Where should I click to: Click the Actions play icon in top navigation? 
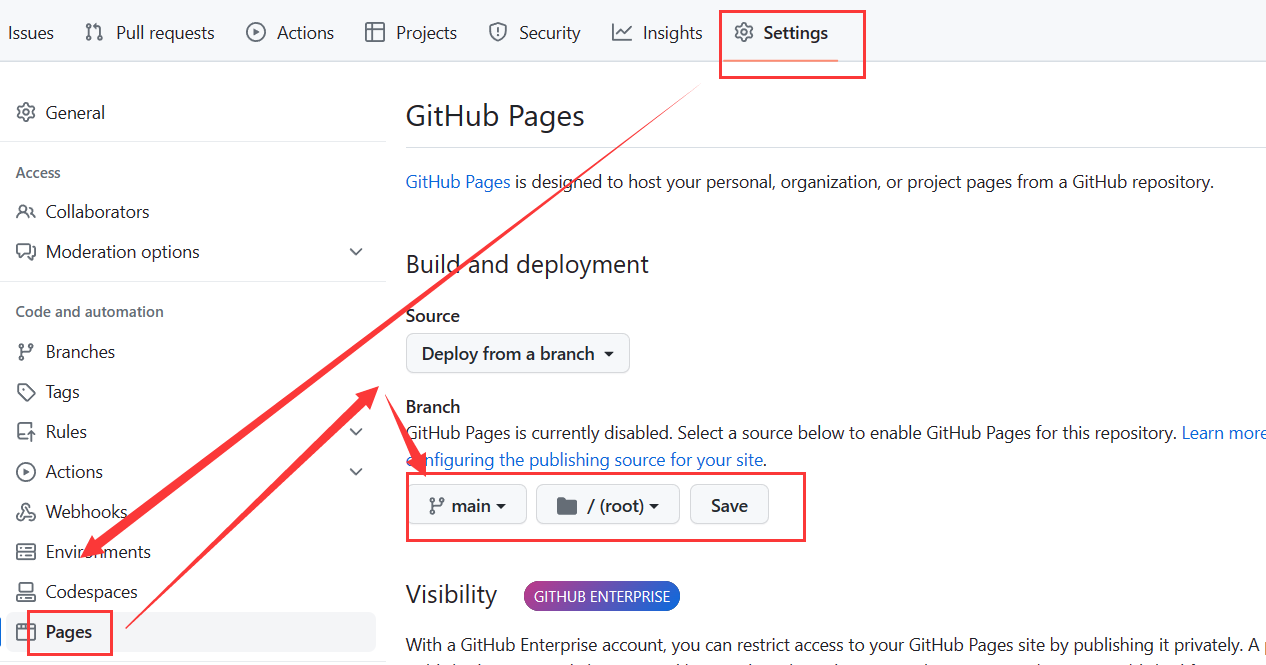pyautogui.click(x=256, y=33)
